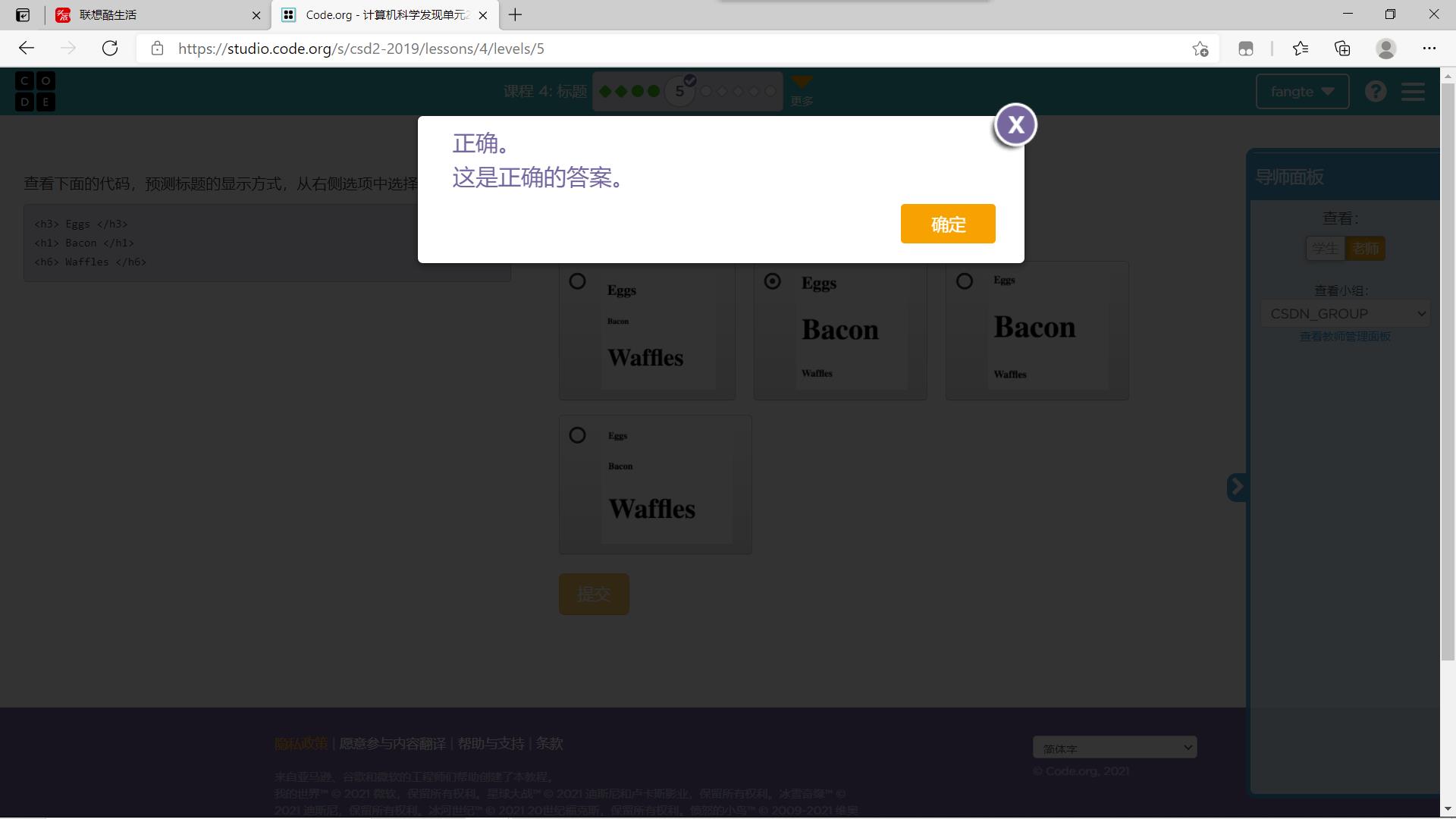Close the dialog with the X icon
1456x819 pixels.
coord(1015,125)
